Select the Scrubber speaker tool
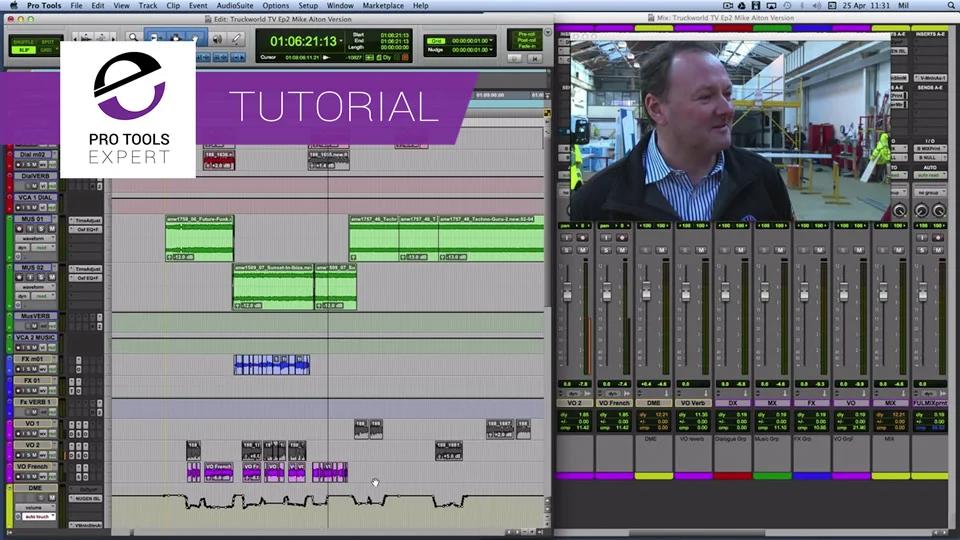The image size is (960, 540). (217, 39)
